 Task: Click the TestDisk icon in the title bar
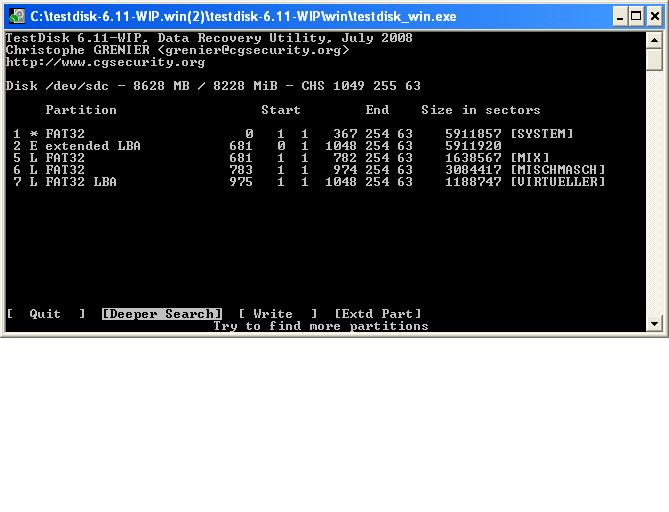(17, 17)
